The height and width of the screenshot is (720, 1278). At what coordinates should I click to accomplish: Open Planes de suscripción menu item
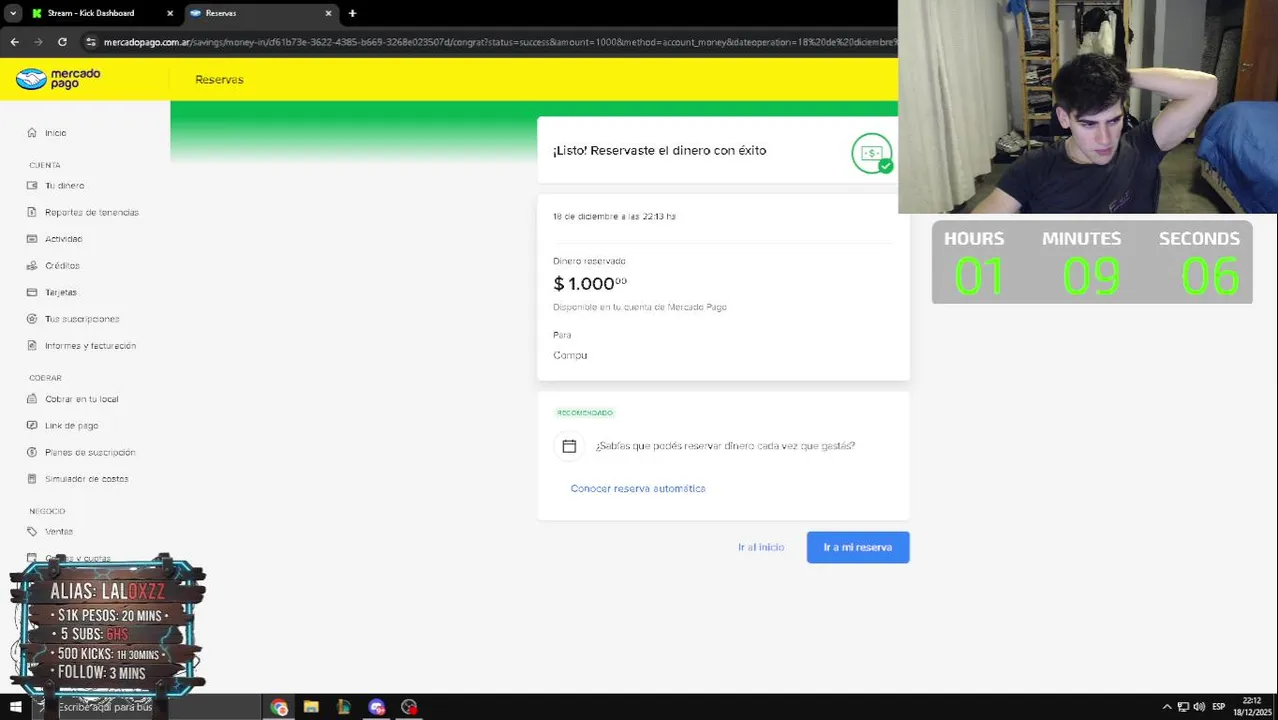point(89,452)
